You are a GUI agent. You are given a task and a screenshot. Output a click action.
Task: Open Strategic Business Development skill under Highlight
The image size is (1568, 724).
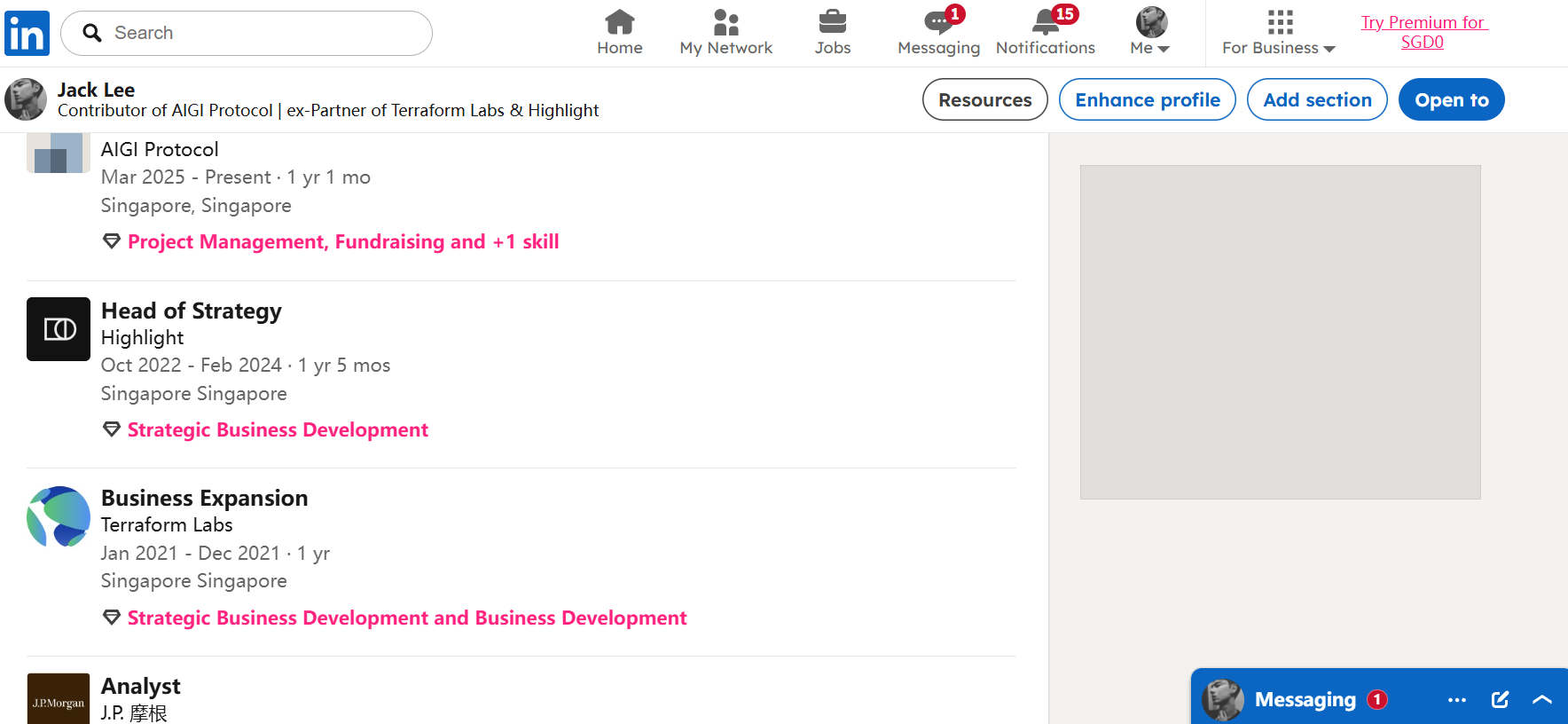278,429
